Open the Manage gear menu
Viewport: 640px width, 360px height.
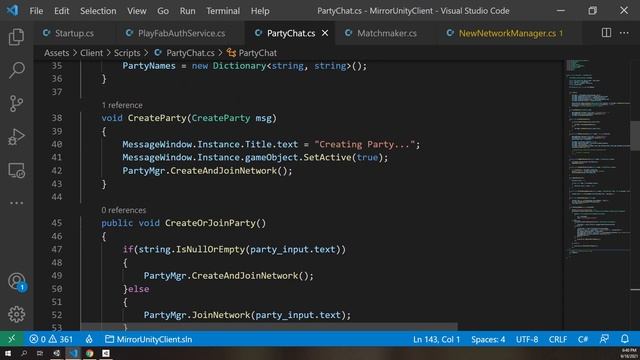pyautogui.click(x=16, y=314)
